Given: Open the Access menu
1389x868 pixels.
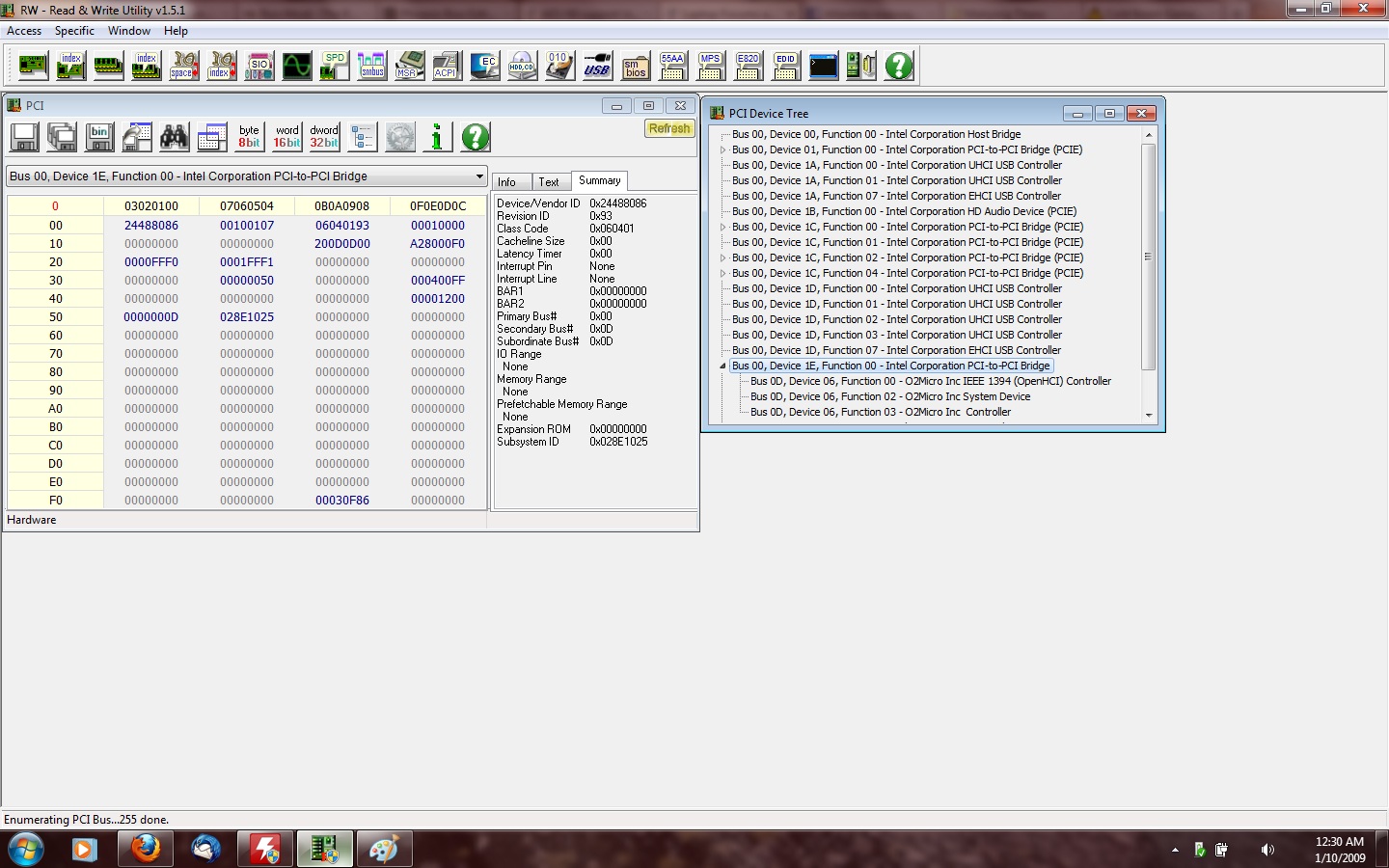Looking at the screenshot, I should pyautogui.click(x=24, y=31).
